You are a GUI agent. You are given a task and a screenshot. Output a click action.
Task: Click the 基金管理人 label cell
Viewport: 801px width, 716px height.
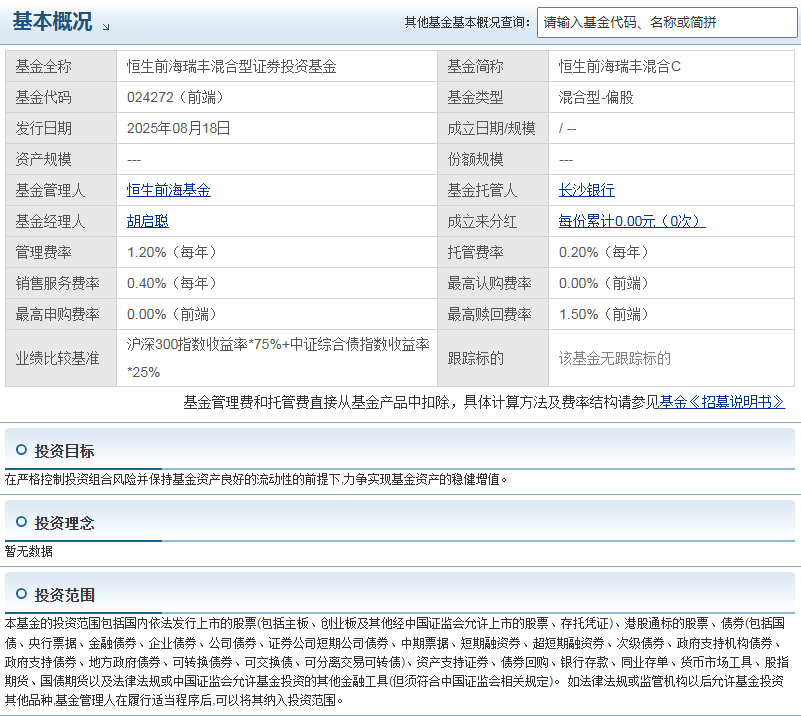point(61,190)
